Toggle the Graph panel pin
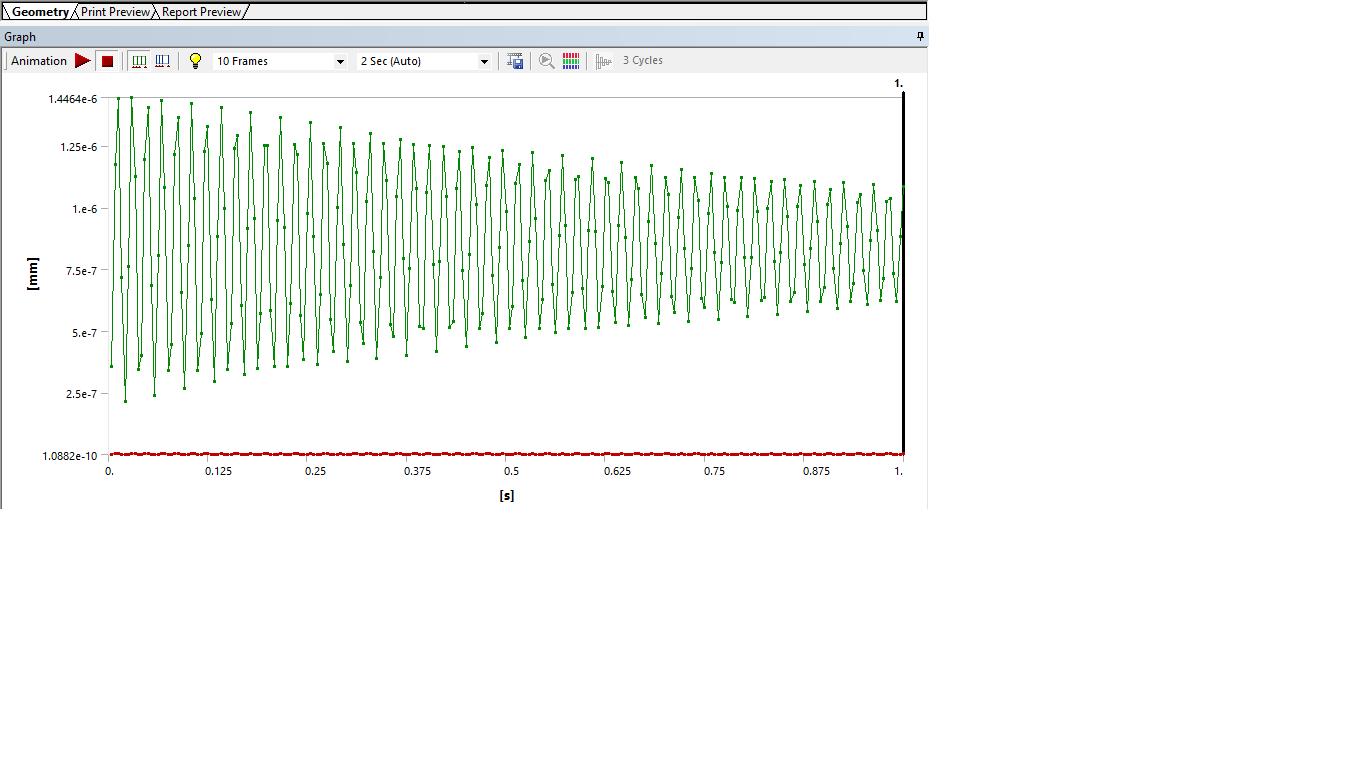 920,37
